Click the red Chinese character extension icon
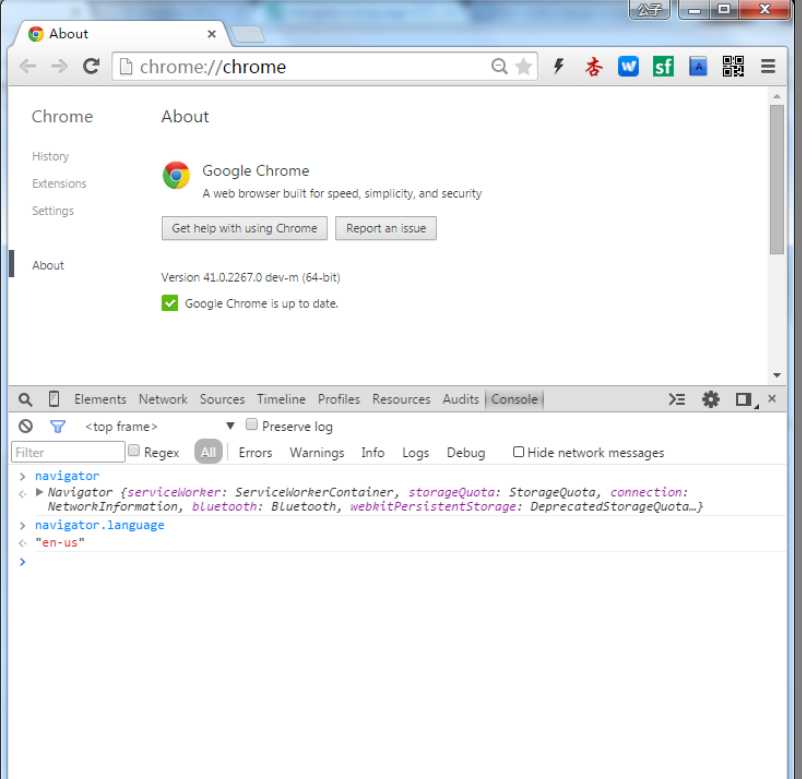 pyautogui.click(x=594, y=66)
